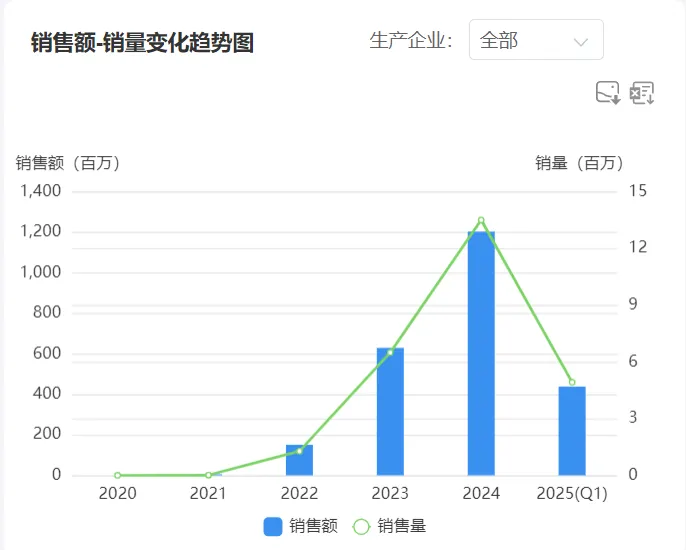Click the export to Excel icon
This screenshot has height=550, width=686.
tap(642, 93)
